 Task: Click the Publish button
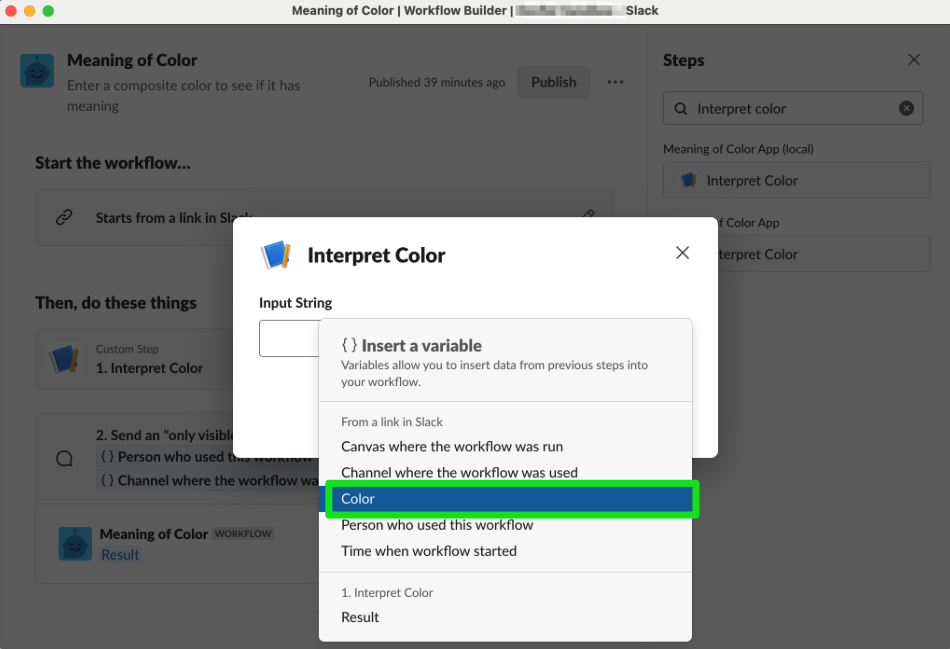point(553,82)
